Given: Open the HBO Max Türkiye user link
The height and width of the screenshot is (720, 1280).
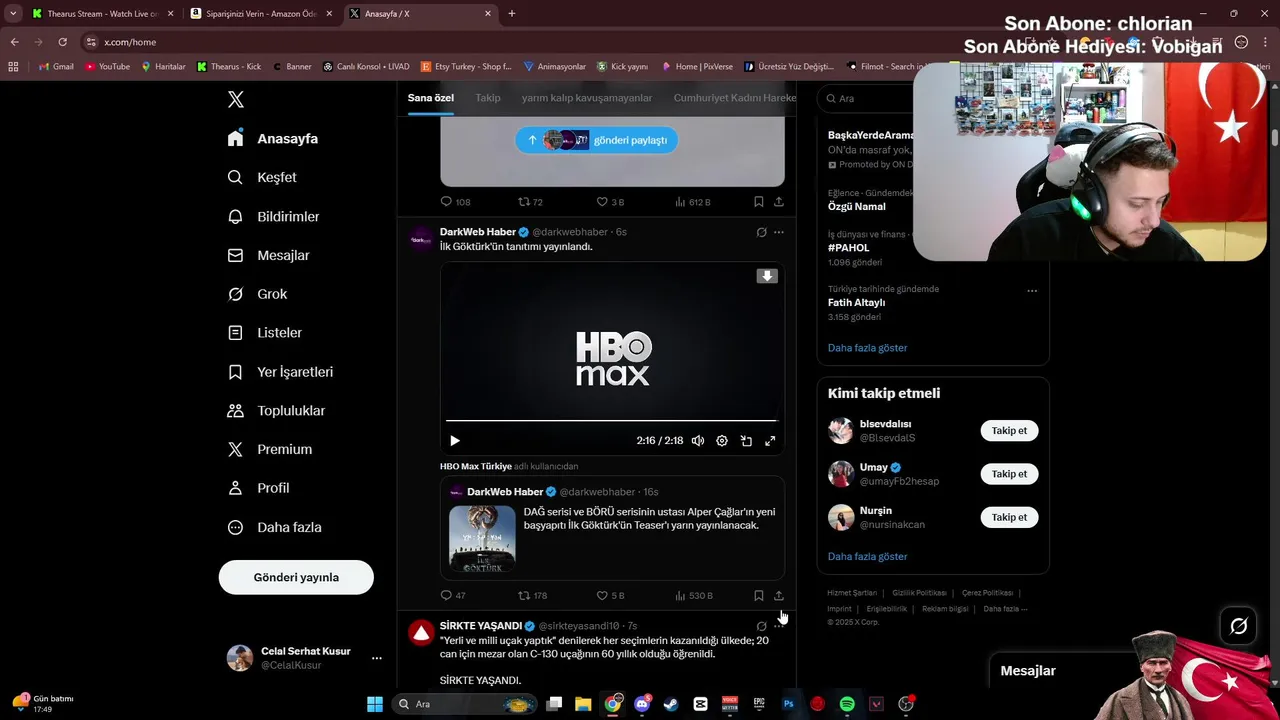Looking at the screenshot, I should 476,466.
